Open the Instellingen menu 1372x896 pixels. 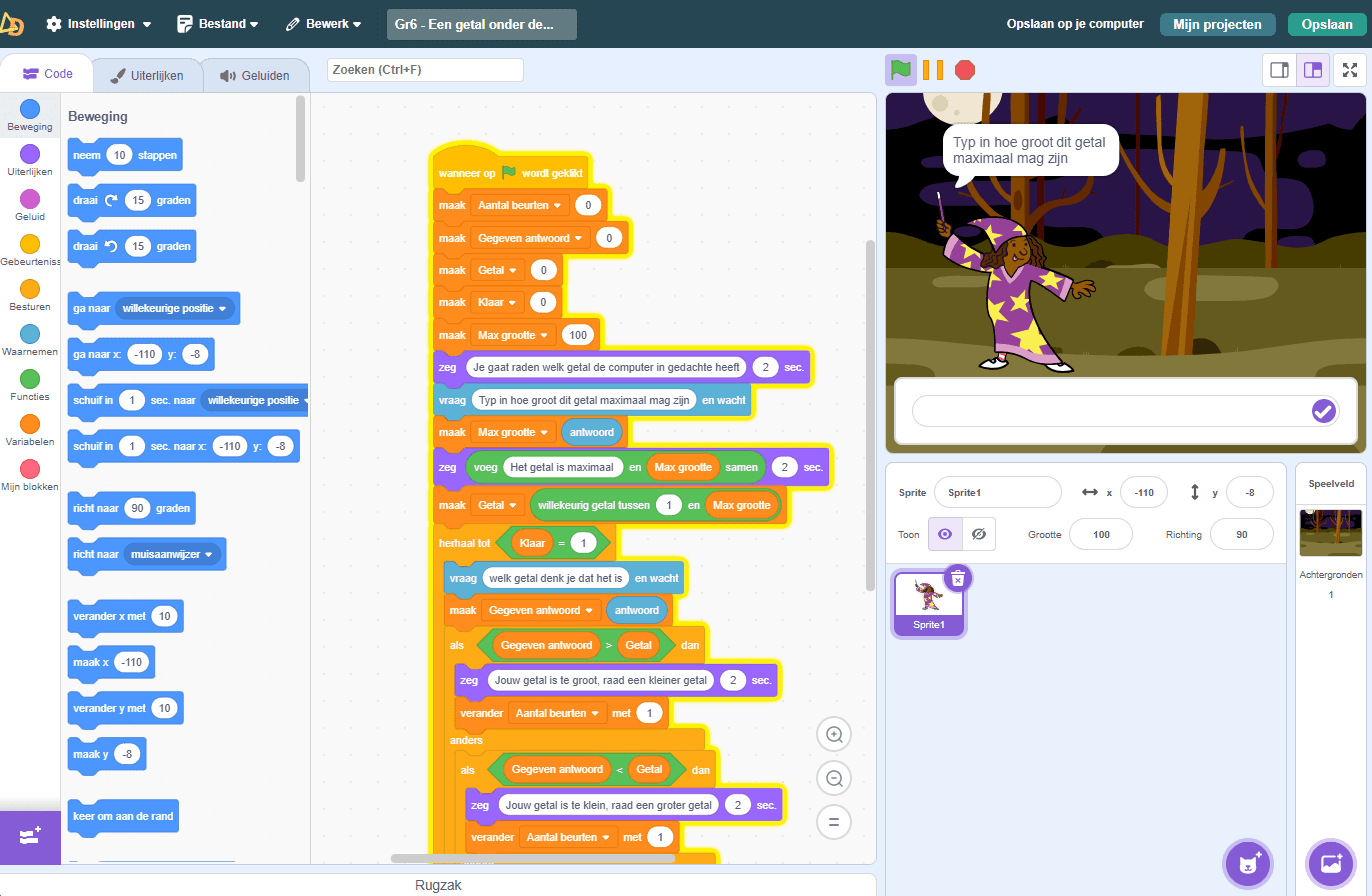tap(99, 24)
